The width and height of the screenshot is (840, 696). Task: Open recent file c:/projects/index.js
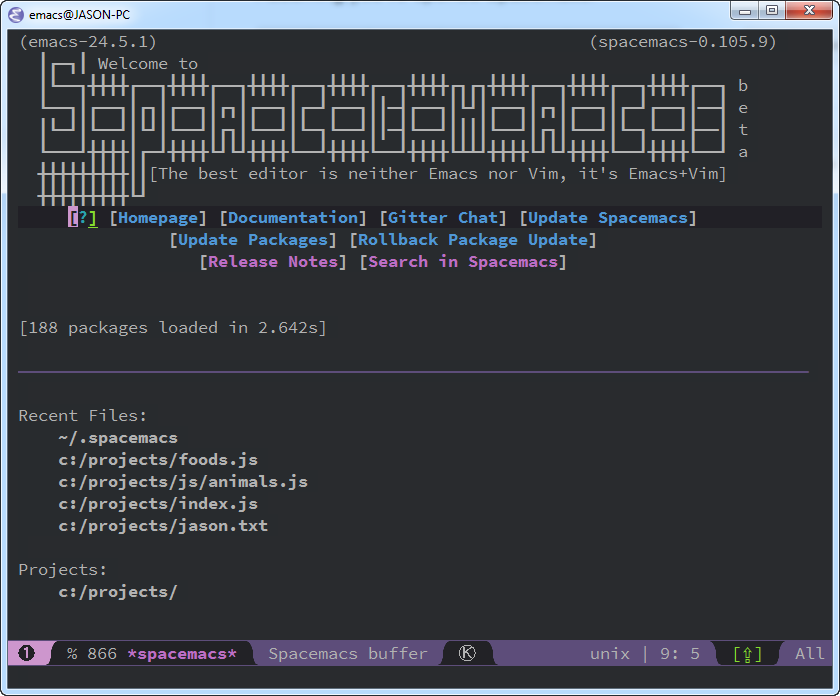(158, 504)
